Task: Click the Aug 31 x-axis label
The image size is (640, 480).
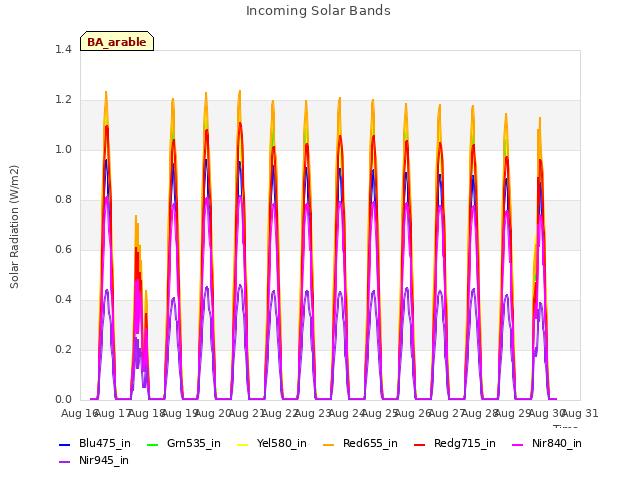Action: 580,414
